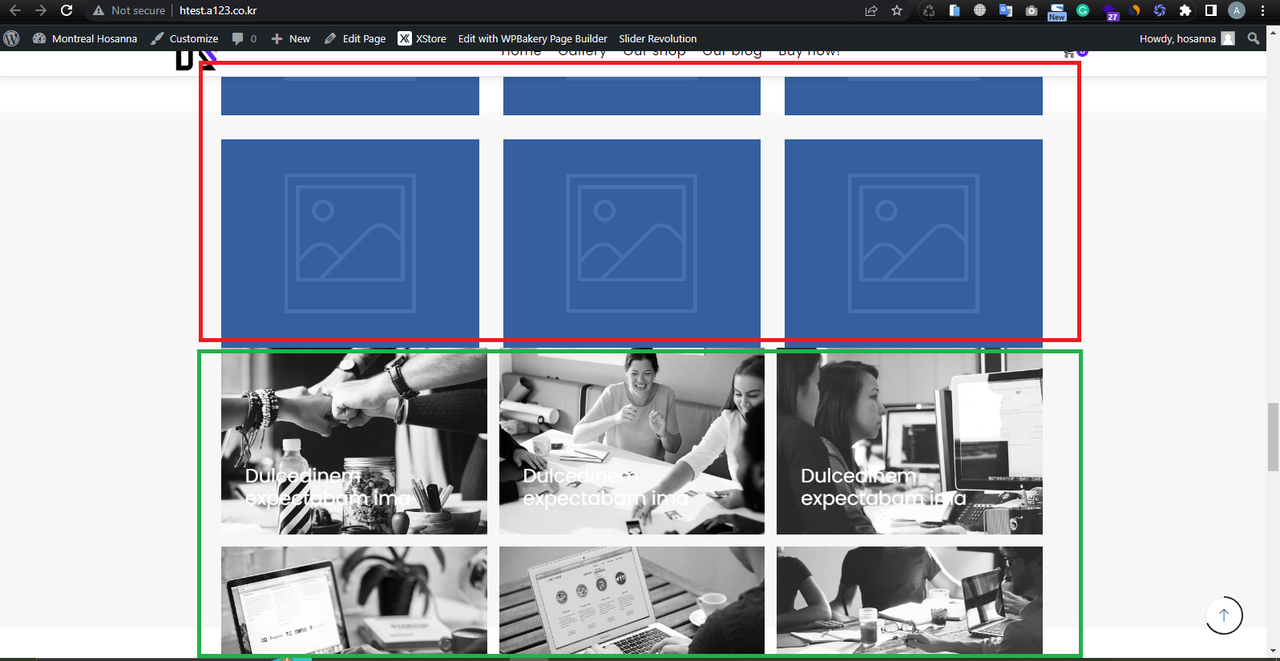Click the blue swirl extension icon

coord(1160,10)
